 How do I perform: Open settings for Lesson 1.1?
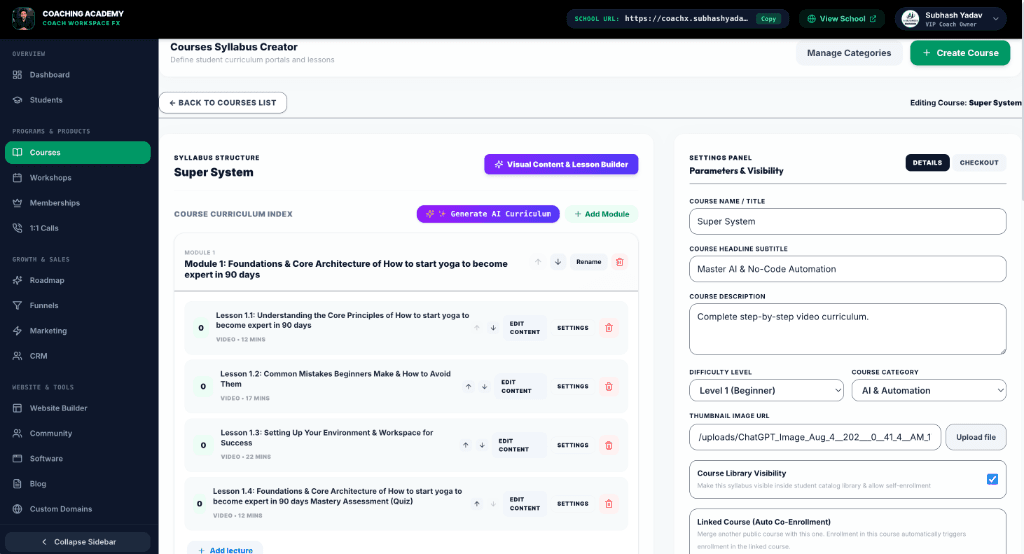(573, 328)
